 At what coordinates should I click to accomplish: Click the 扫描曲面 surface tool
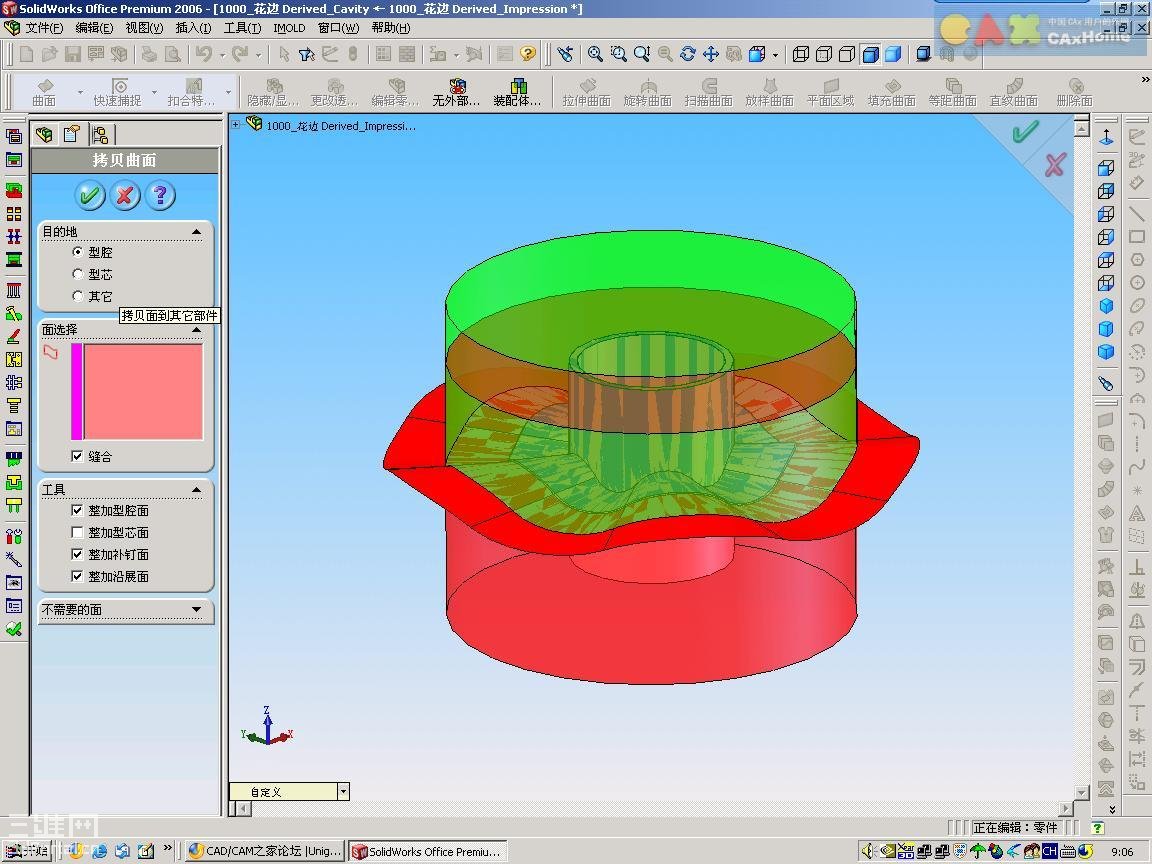708,93
